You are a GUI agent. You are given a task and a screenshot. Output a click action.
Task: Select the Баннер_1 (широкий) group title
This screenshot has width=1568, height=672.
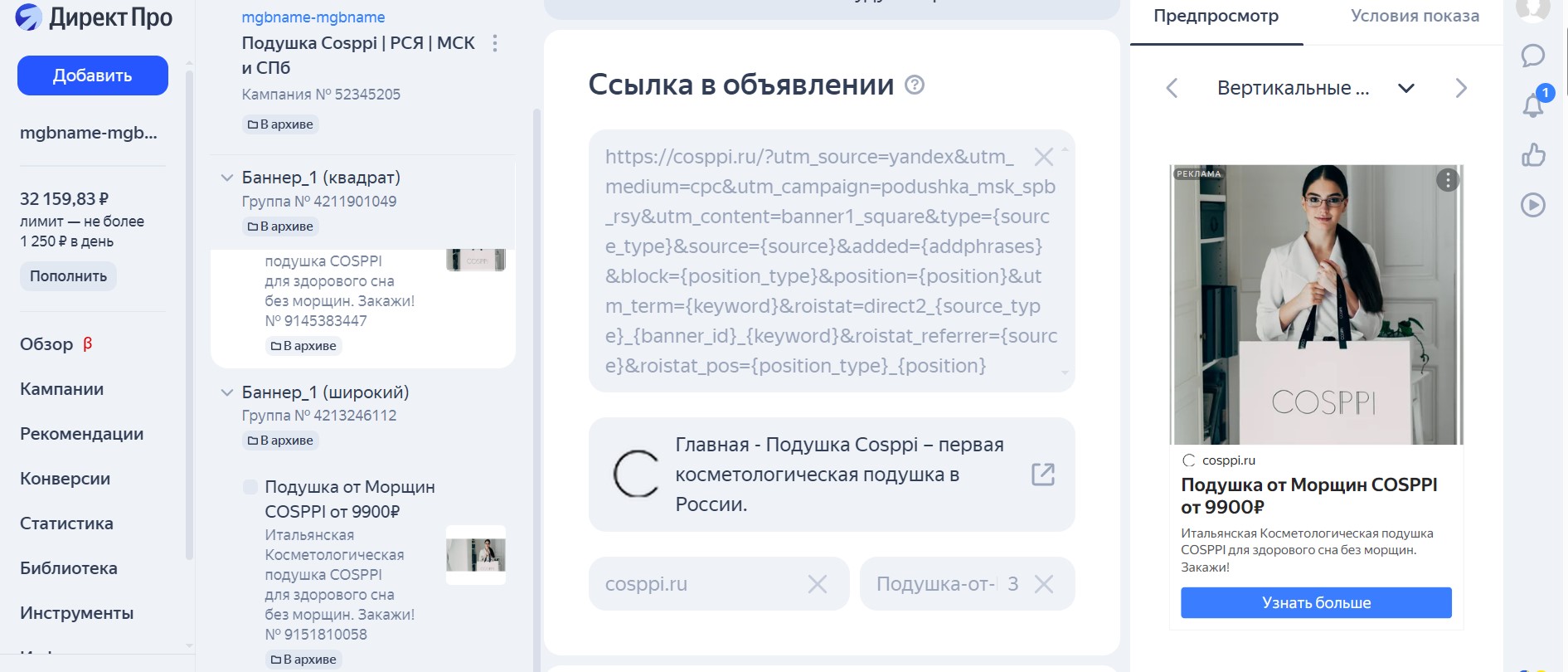[x=325, y=392]
